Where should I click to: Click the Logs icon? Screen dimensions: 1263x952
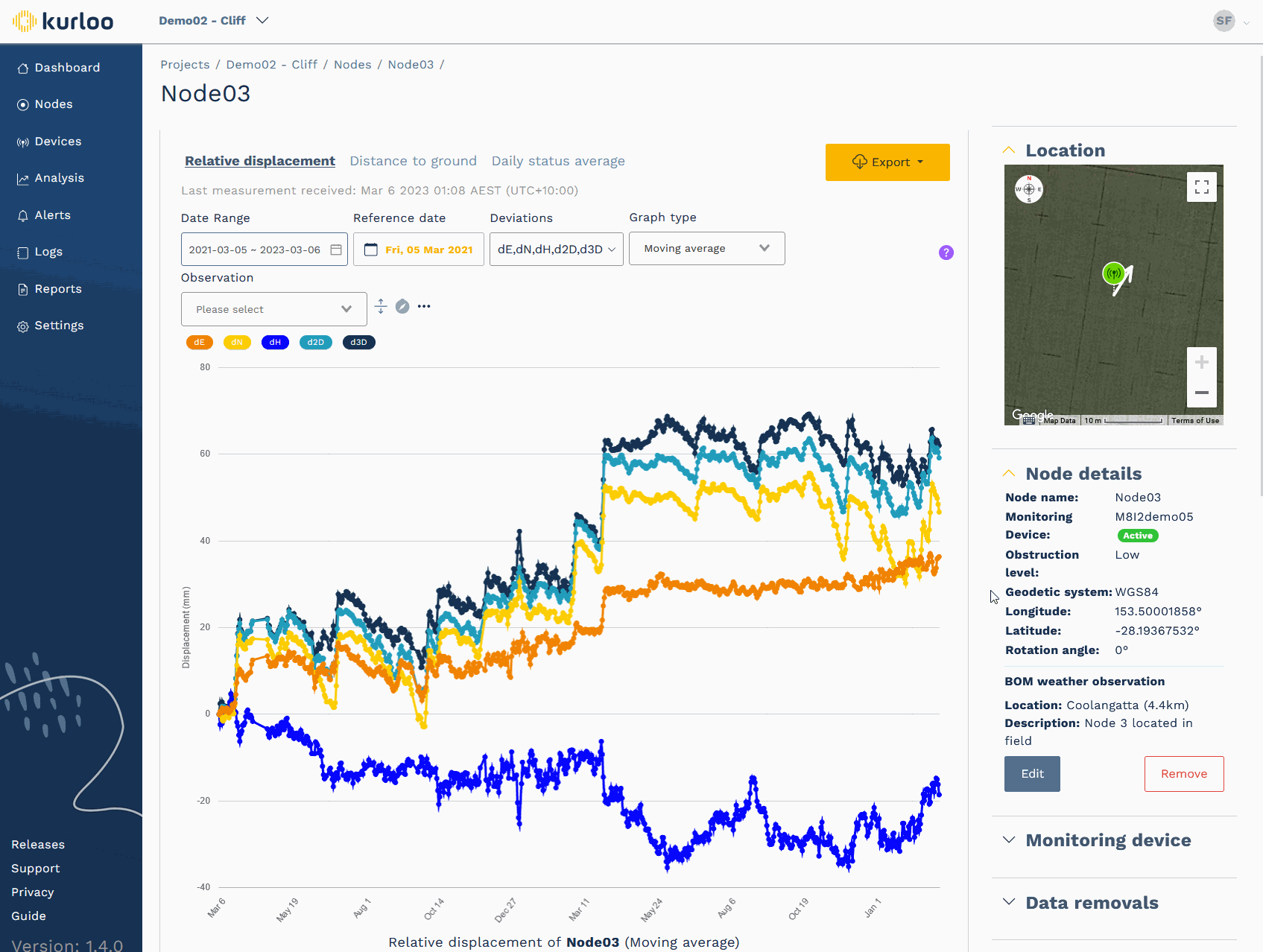pos(23,253)
